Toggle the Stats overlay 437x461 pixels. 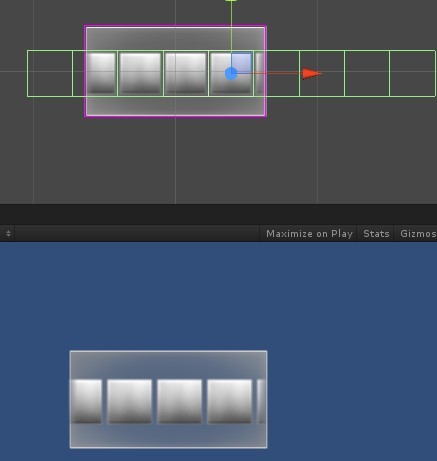pos(376,234)
